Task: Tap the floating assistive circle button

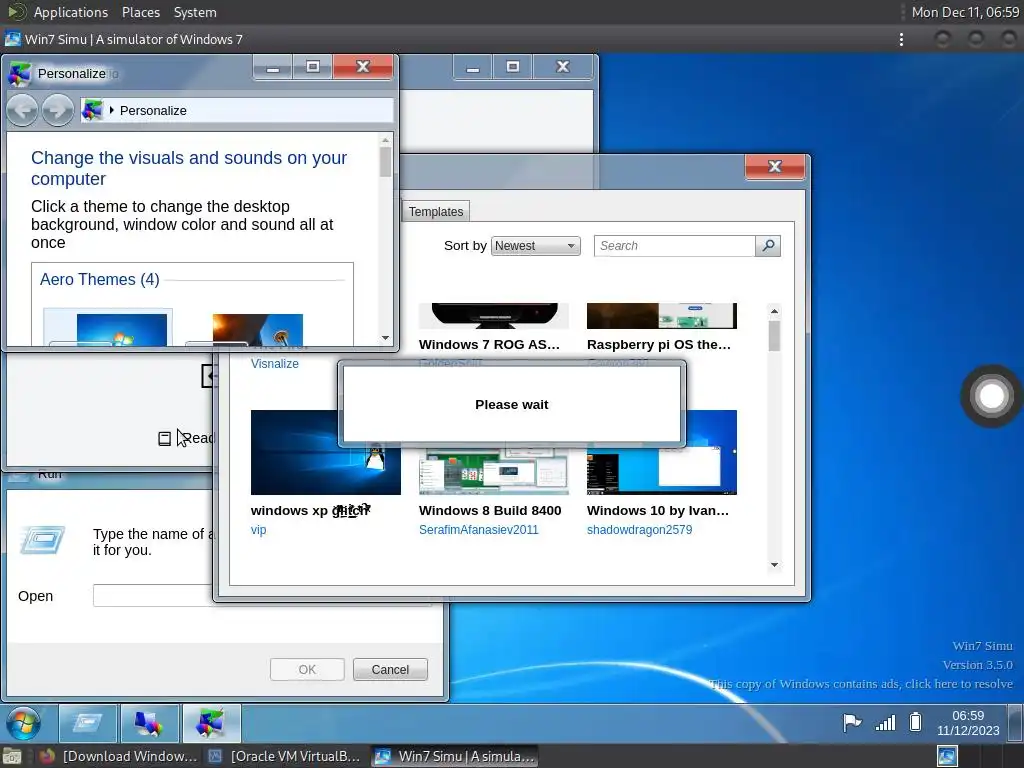Action: tap(991, 396)
